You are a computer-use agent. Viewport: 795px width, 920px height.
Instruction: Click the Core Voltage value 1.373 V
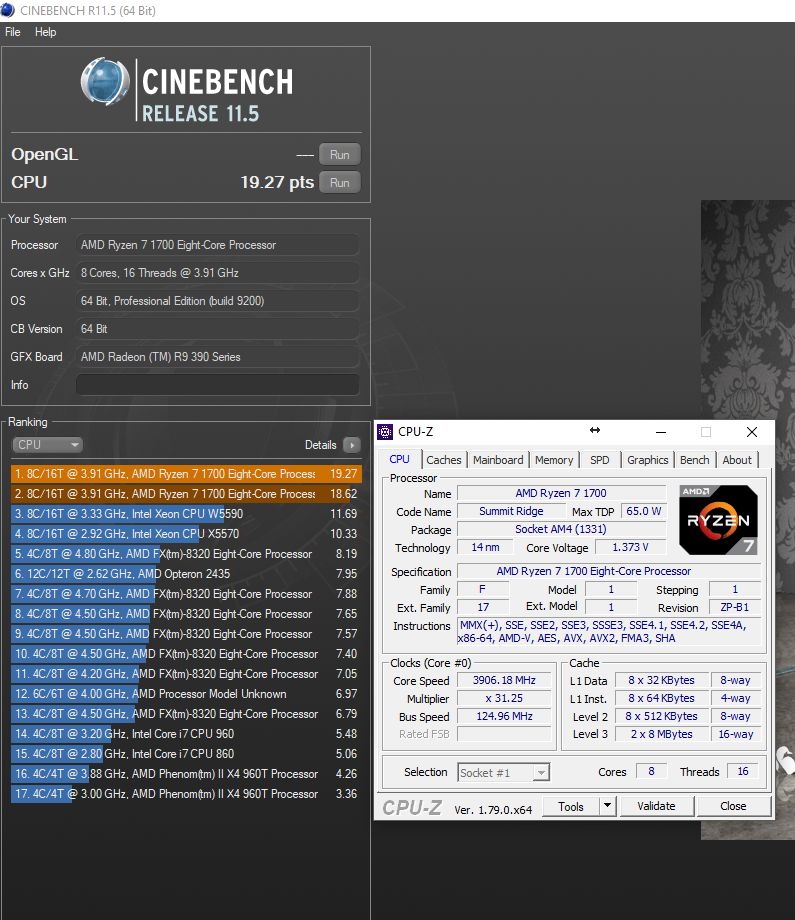(630, 547)
